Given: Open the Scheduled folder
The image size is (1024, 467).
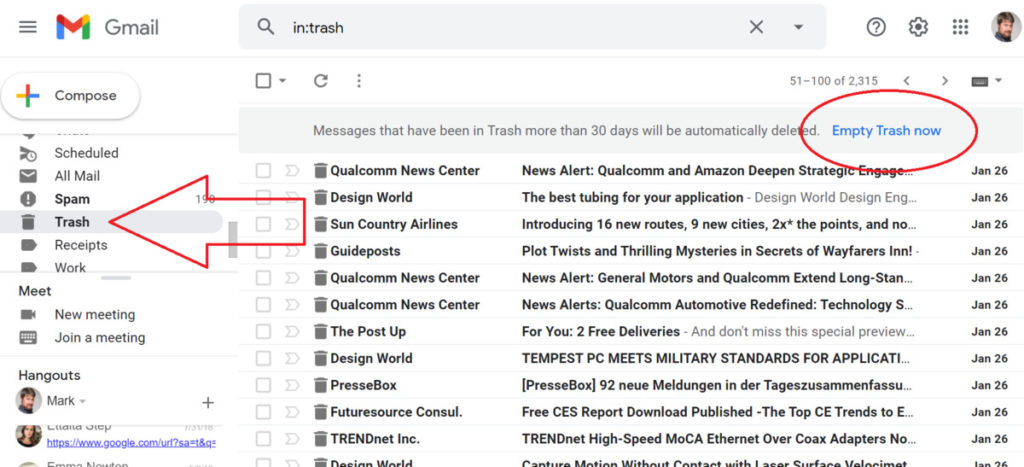Looking at the screenshot, I should (86, 153).
